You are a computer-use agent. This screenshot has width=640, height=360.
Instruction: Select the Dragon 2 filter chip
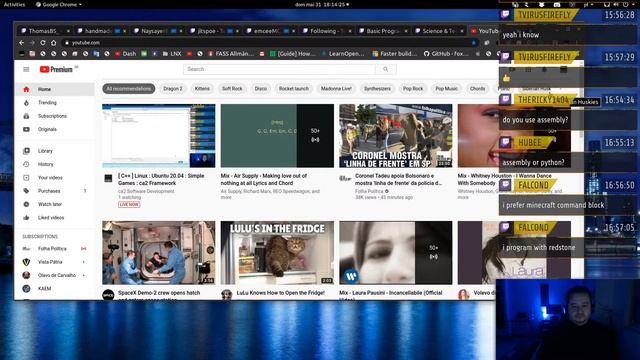pyautogui.click(x=173, y=89)
